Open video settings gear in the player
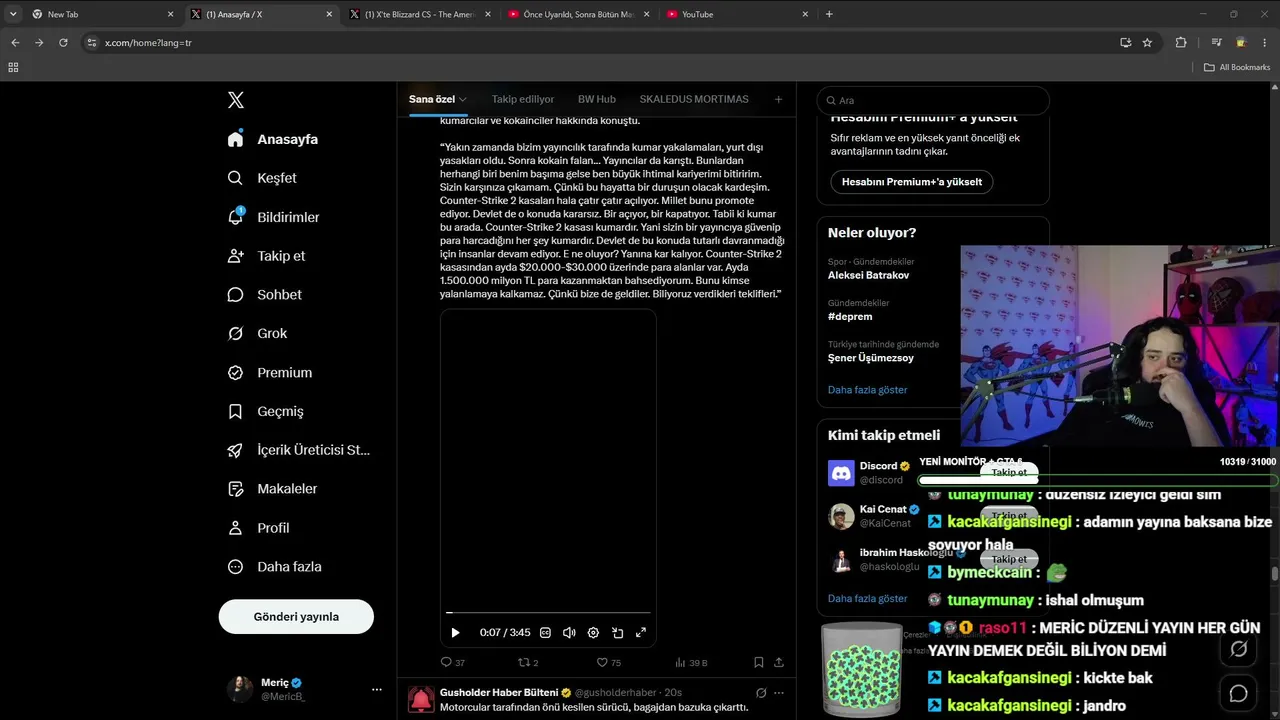Viewport: 1280px width, 720px height. [x=593, y=632]
